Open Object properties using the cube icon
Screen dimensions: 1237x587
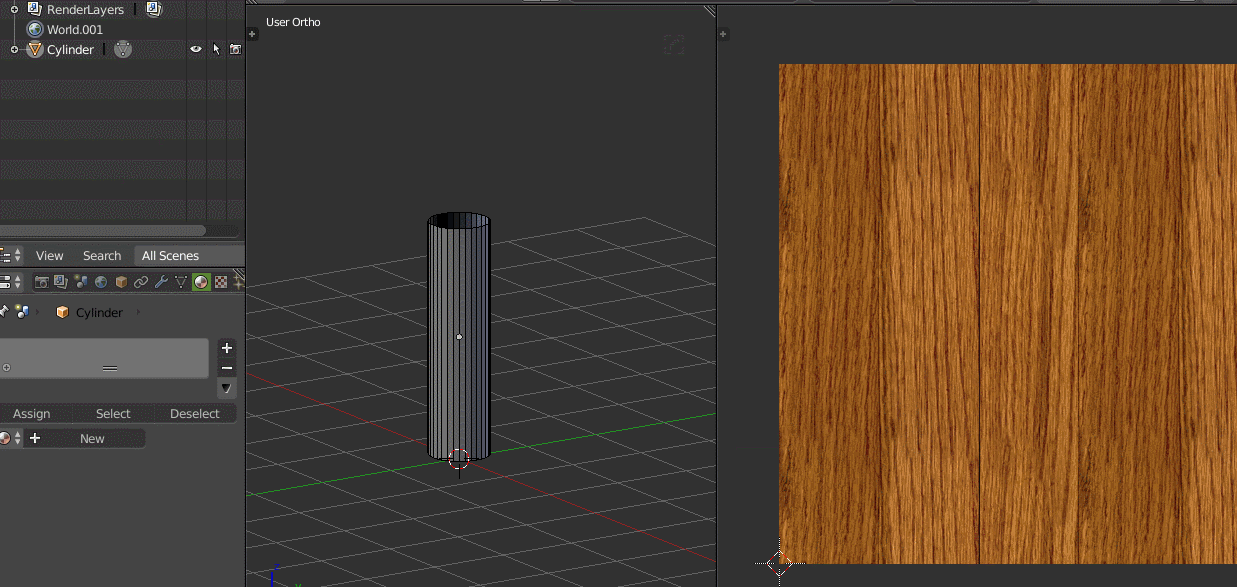(x=121, y=282)
